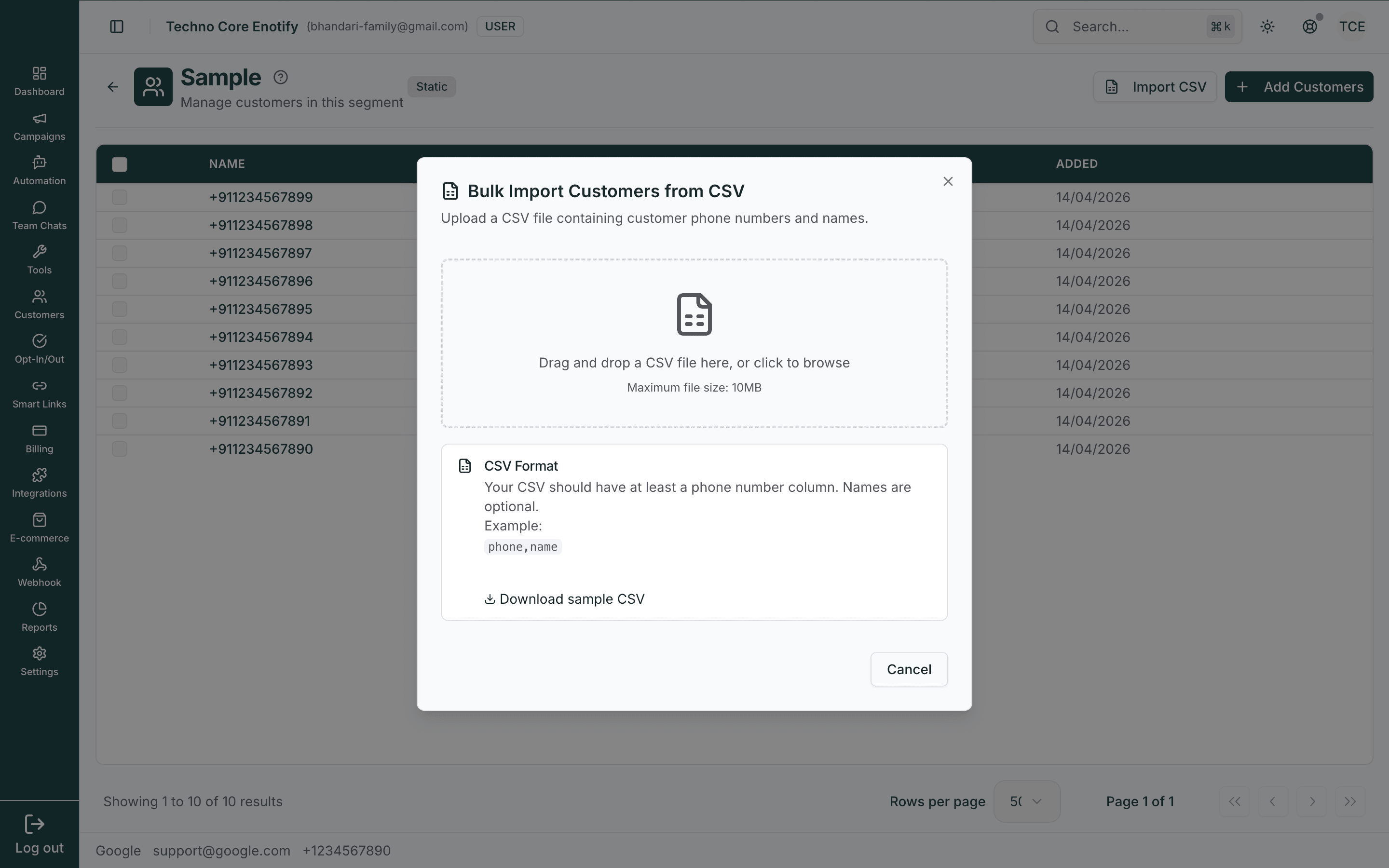The height and width of the screenshot is (868, 1389).
Task: Open the support lifebuoy icon
Action: point(1310,27)
